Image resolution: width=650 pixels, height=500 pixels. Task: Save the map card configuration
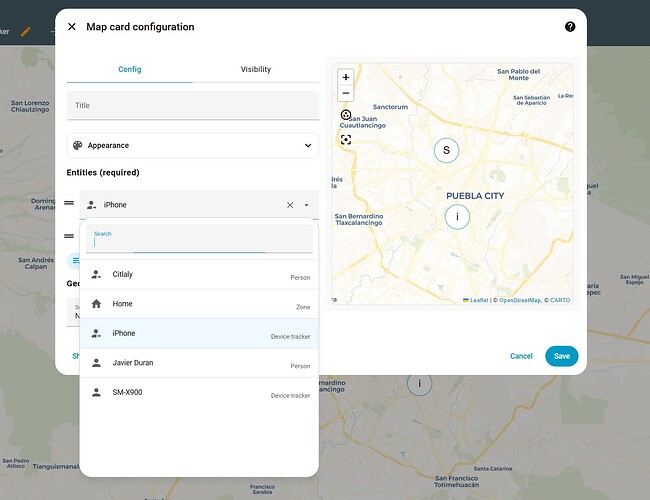562,356
